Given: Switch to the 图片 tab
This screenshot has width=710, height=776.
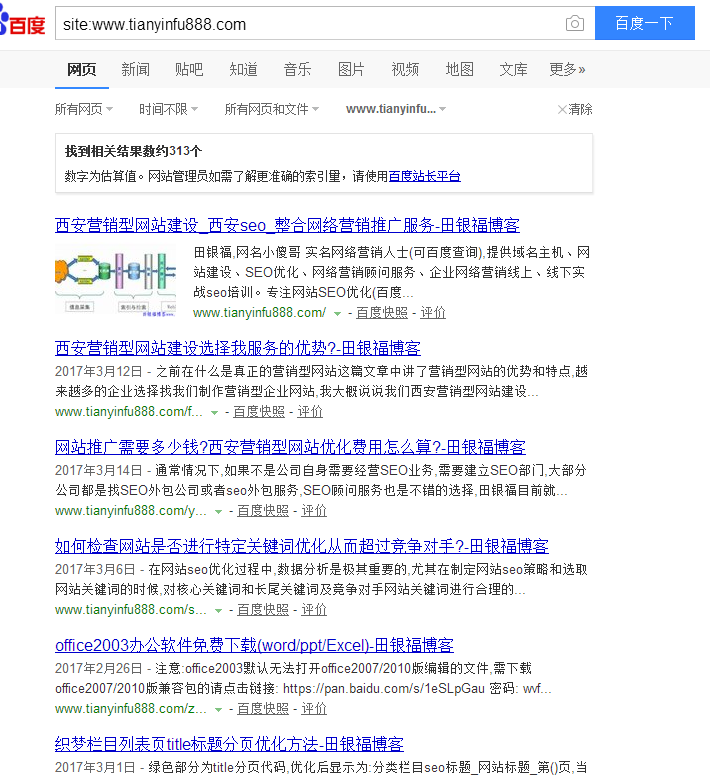Looking at the screenshot, I should tap(351, 69).
